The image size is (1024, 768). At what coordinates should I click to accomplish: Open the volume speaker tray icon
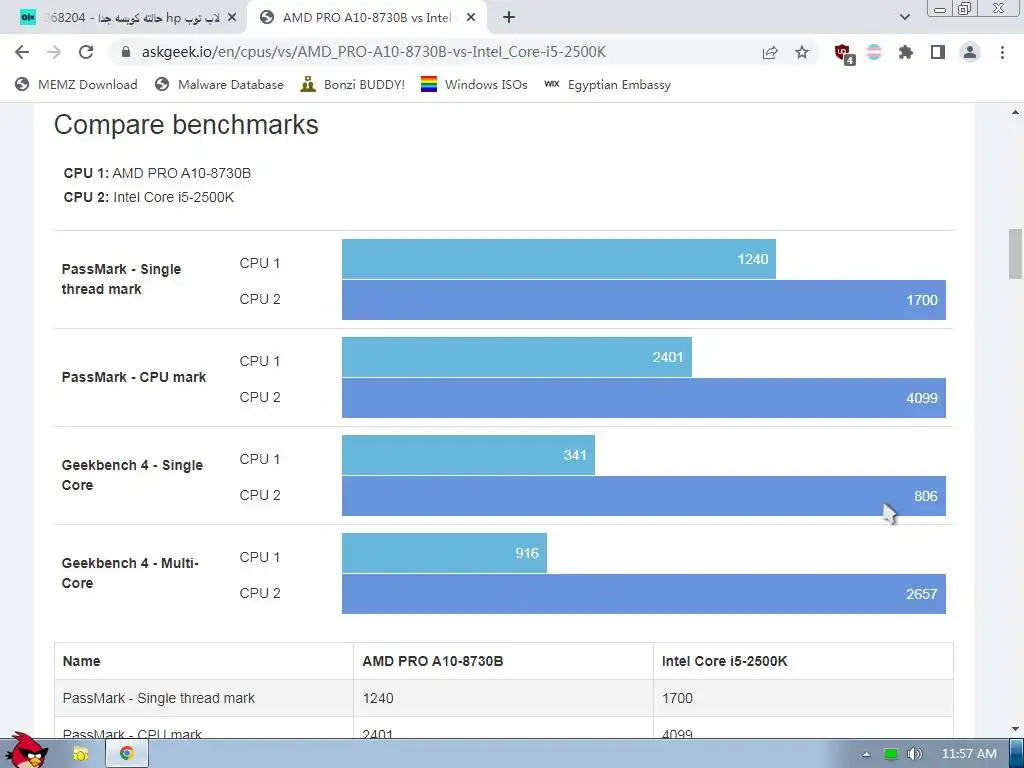(x=914, y=754)
